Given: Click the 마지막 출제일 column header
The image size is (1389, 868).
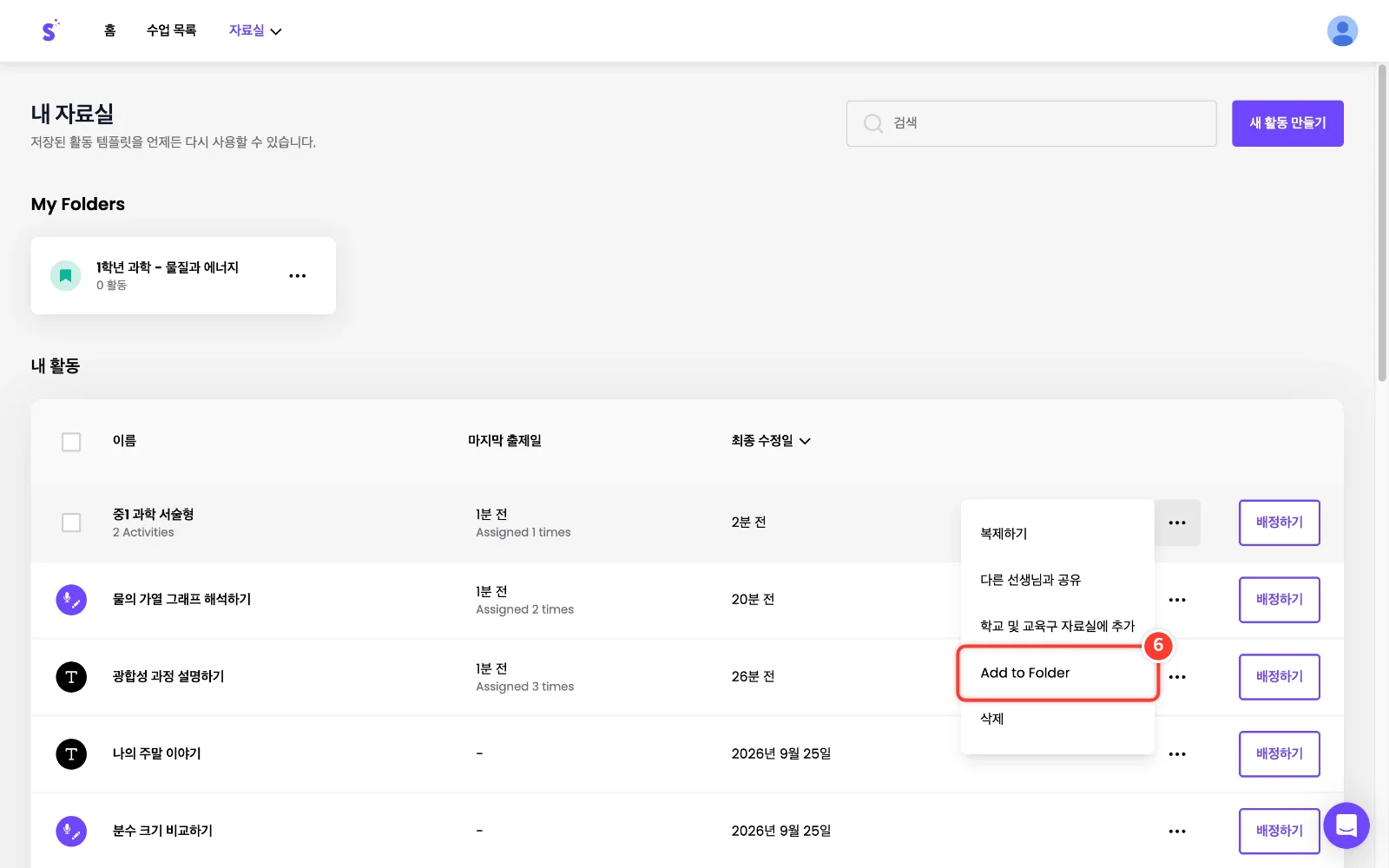Looking at the screenshot, I should (x=504, y=441).
